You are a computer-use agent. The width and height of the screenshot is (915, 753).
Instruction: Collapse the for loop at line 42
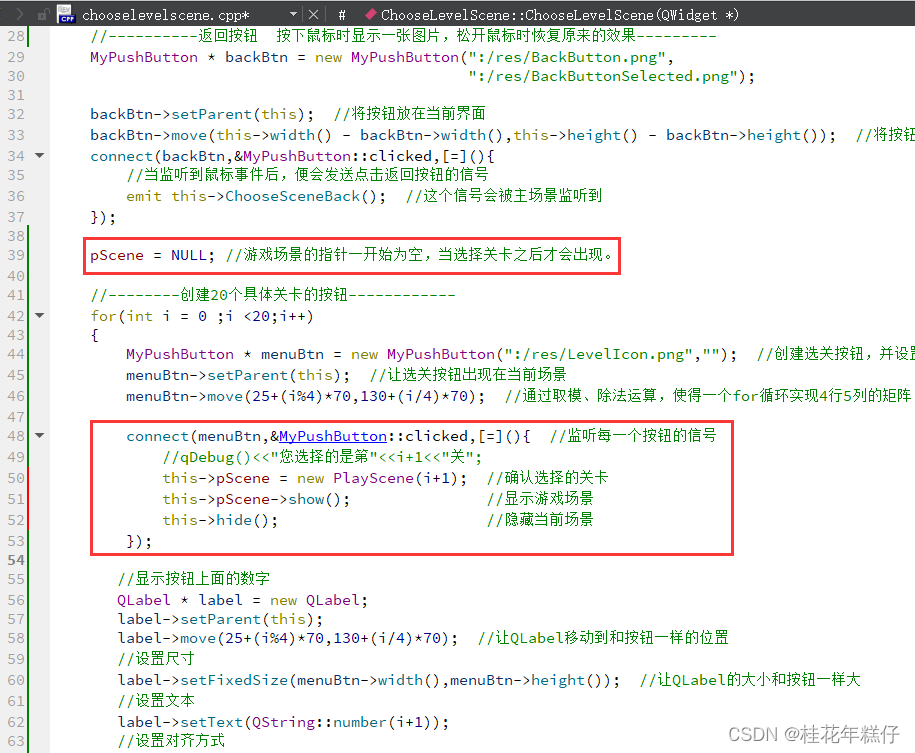click(x=40, y=315)
